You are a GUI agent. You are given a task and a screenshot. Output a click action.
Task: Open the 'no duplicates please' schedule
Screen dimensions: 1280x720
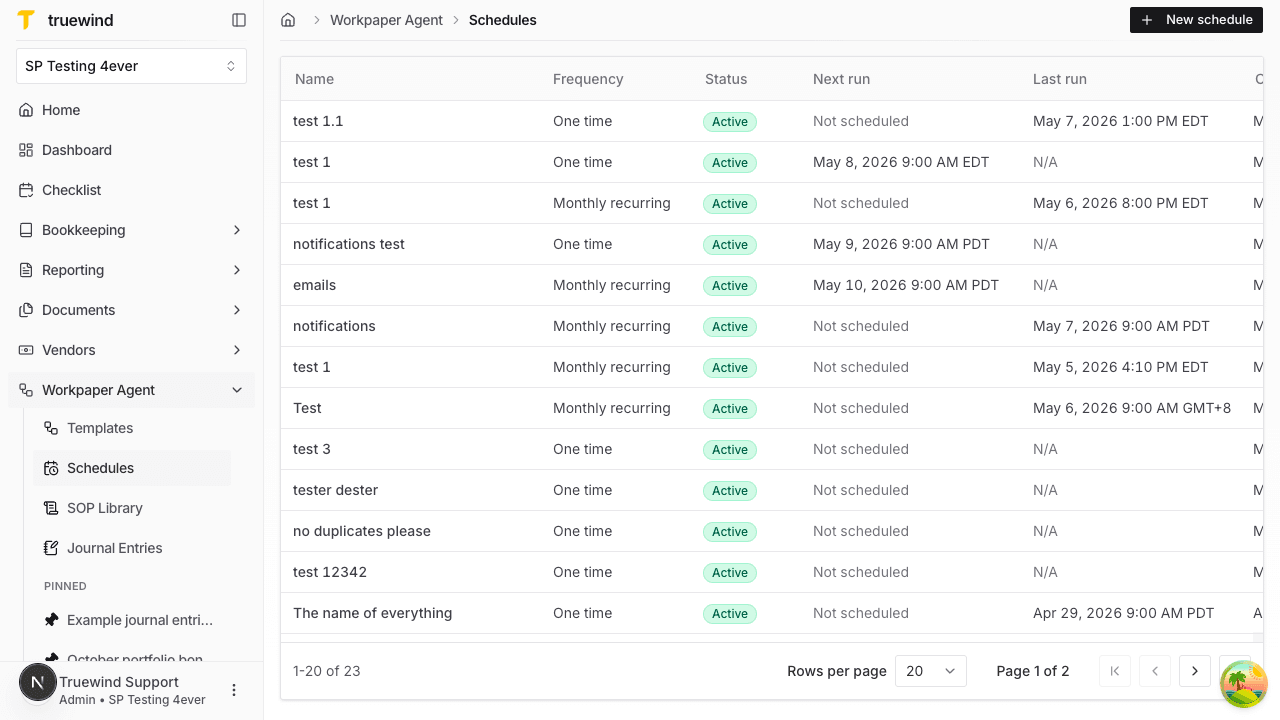772,531
